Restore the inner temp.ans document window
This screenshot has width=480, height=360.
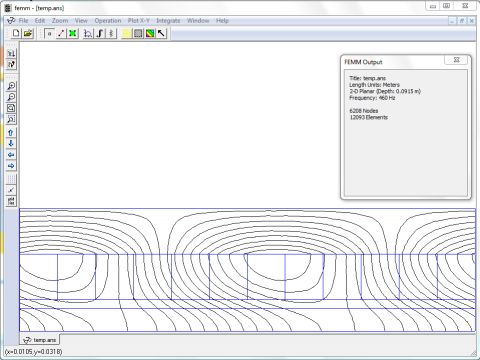click(x=462, y=21)
